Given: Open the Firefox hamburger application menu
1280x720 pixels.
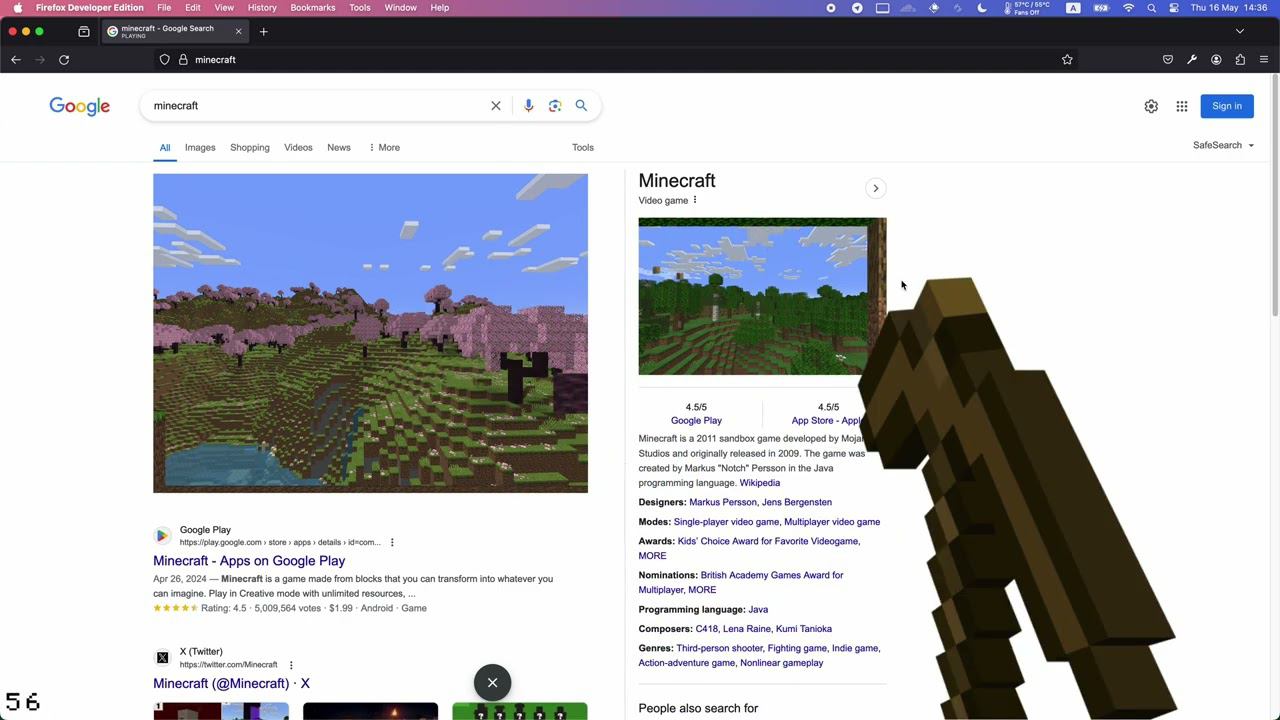Looking at the screenshot, I should point(1264,60).
